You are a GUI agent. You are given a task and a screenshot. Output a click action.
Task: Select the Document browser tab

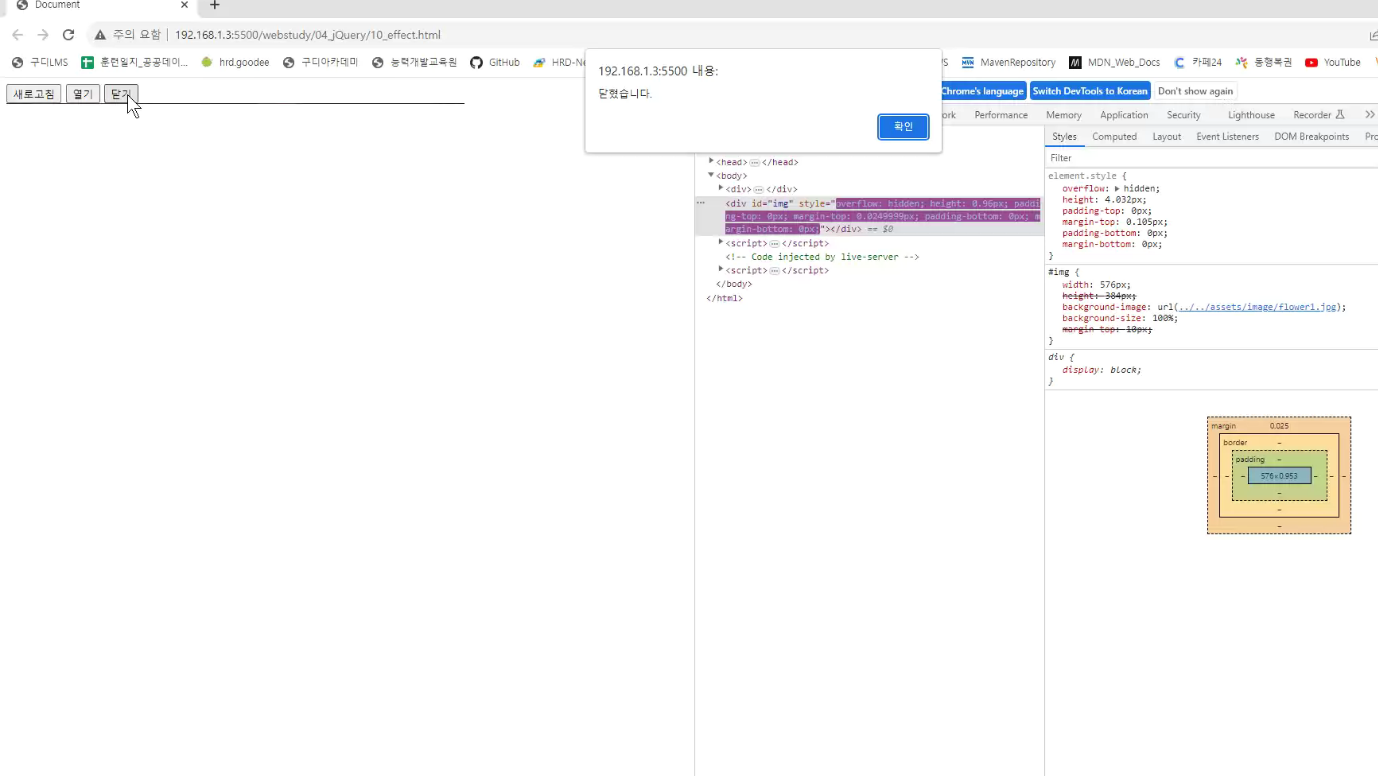(x=100, y=5)
